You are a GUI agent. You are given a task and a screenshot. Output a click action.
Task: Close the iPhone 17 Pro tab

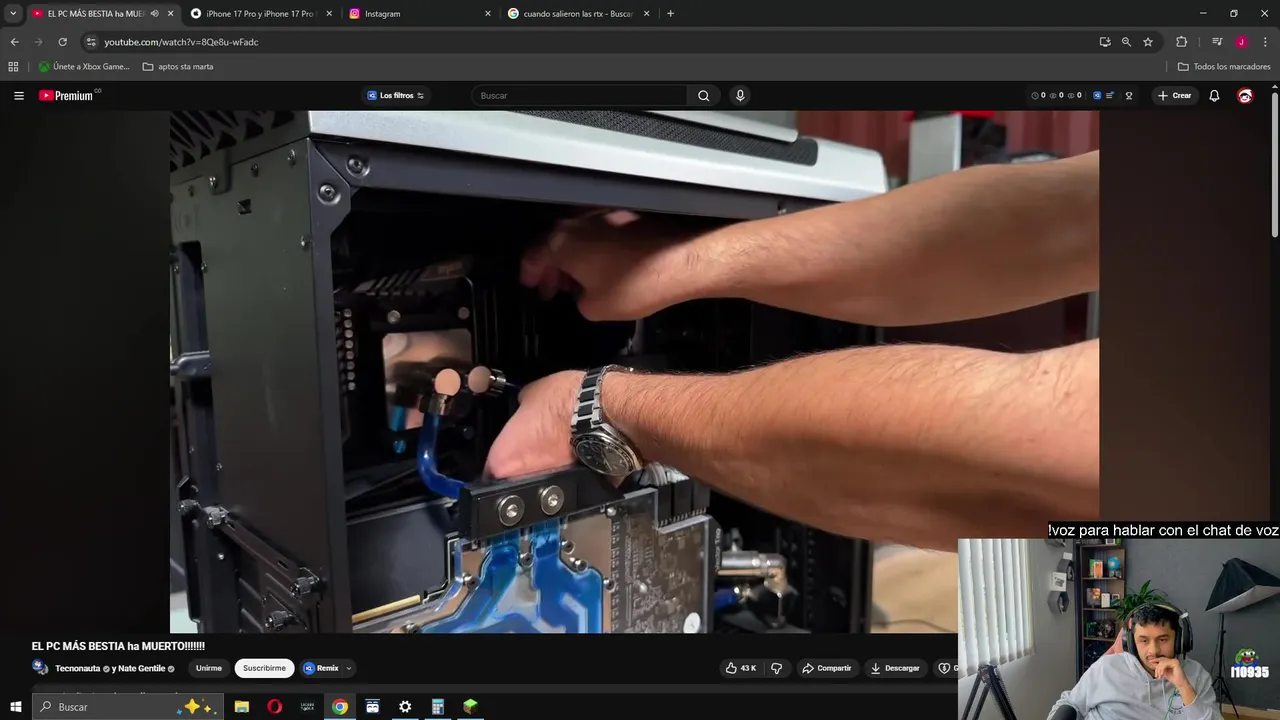tap(329, 14)
